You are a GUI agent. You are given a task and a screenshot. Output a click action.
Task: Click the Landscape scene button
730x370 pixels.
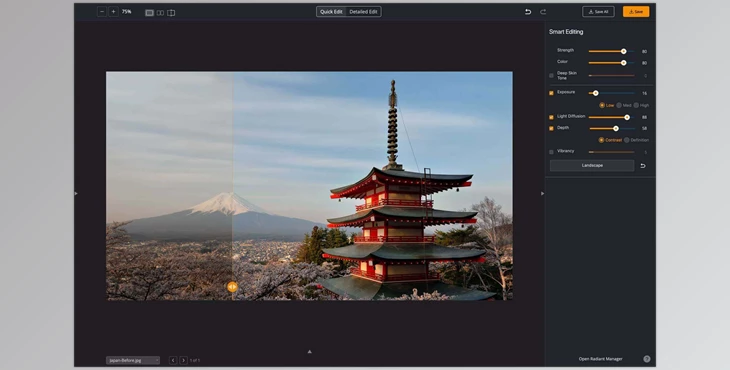pyautogui.click(x=592, y=165)
